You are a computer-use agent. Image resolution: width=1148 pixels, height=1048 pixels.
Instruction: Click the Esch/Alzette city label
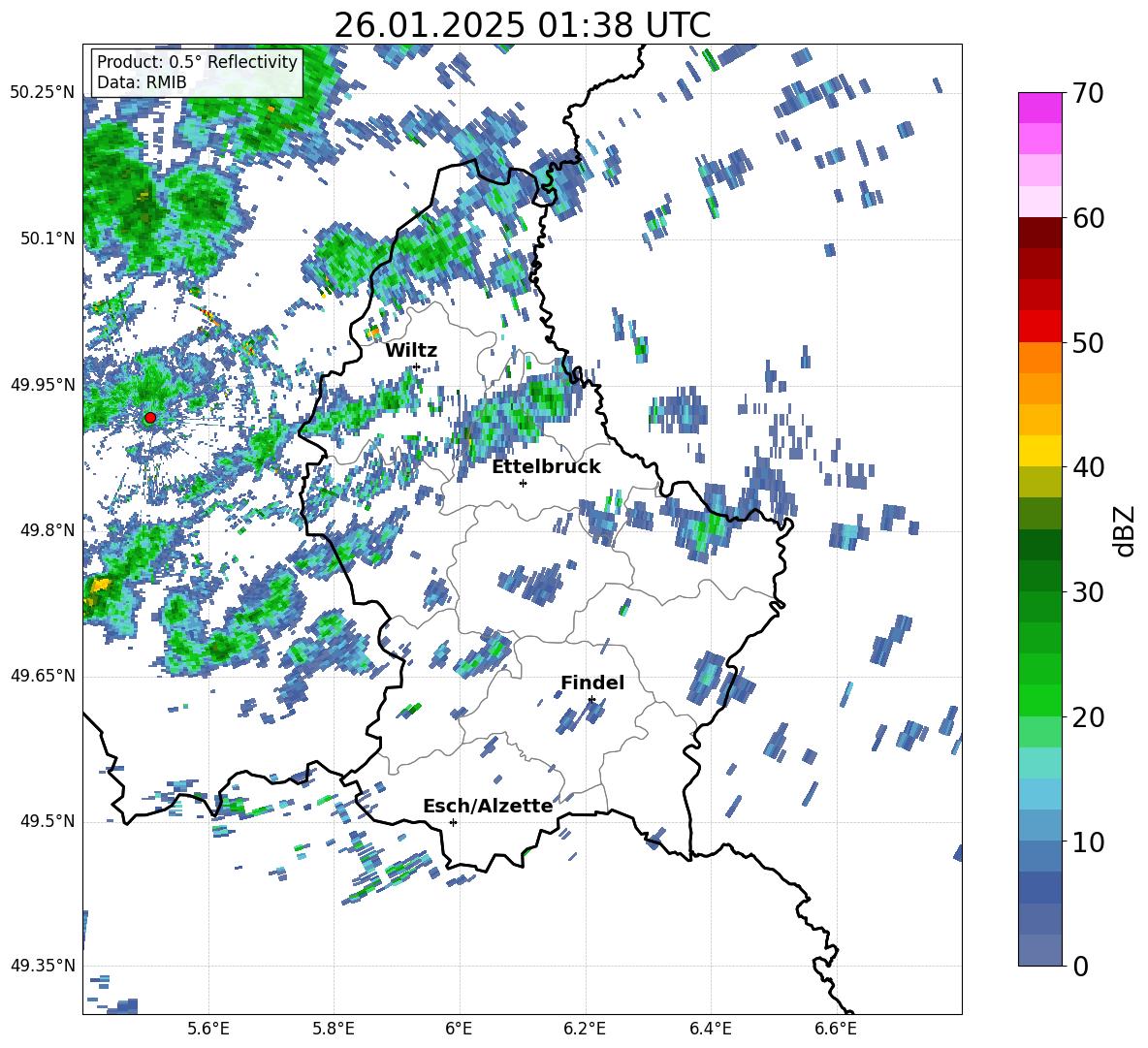pos(488,807)
